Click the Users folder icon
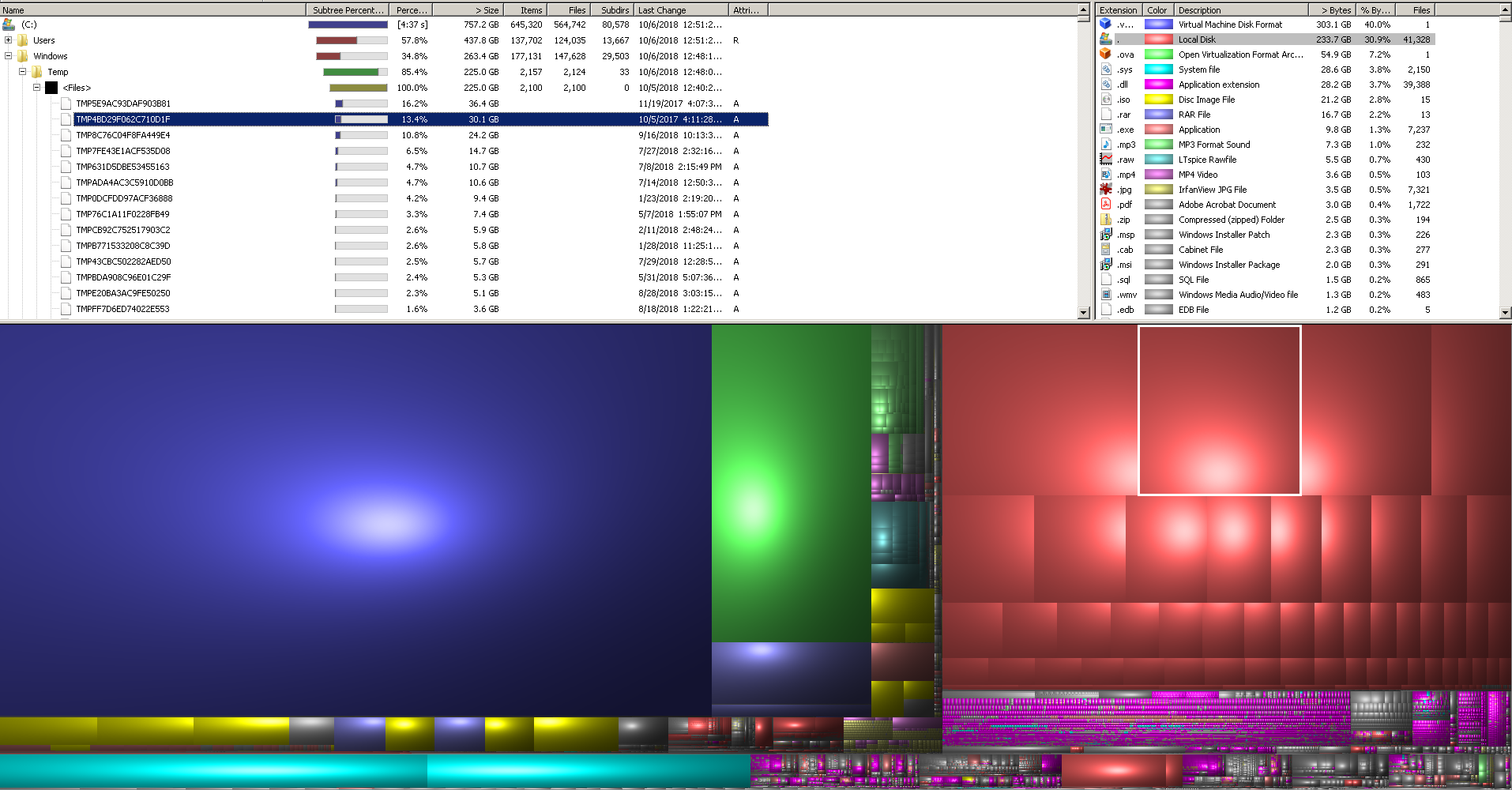This screenshot has height=790, width=1512. tap(23, 40)
